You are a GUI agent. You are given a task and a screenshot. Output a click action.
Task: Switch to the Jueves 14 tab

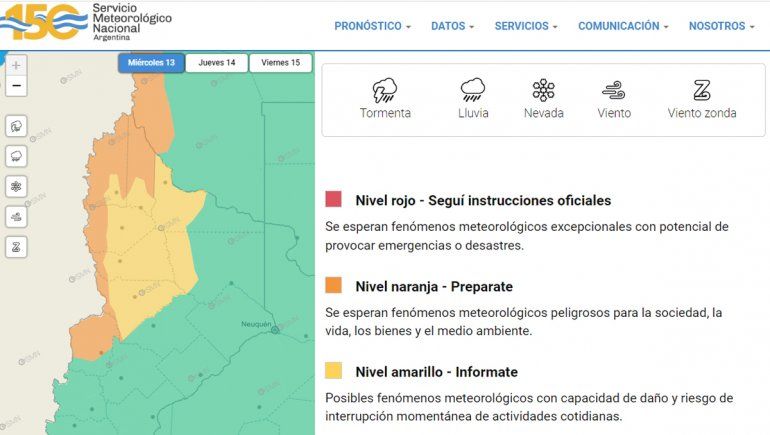click(x=217, y=63)
